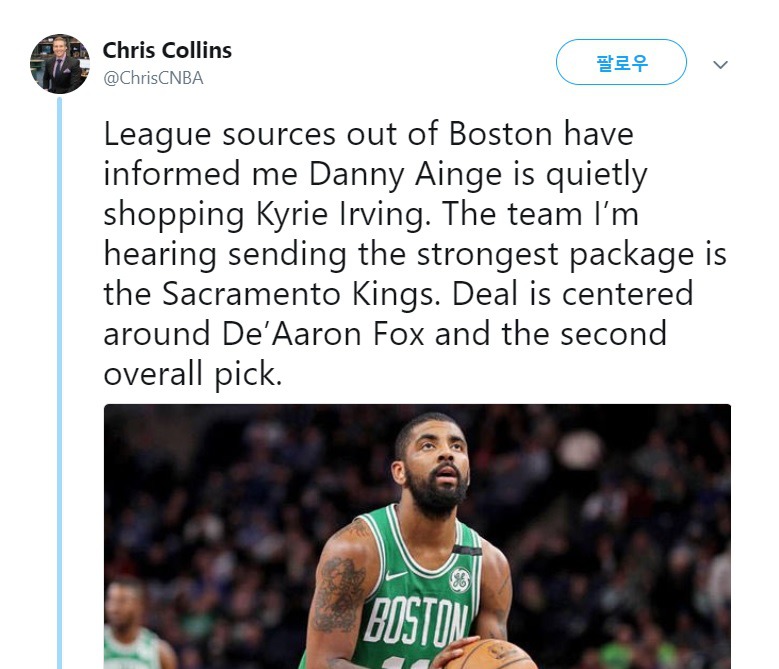The width and height of the screenshot is (779, 669).
Task: Click the Nike swoosh on the jersey
Action: click(396, 576)
